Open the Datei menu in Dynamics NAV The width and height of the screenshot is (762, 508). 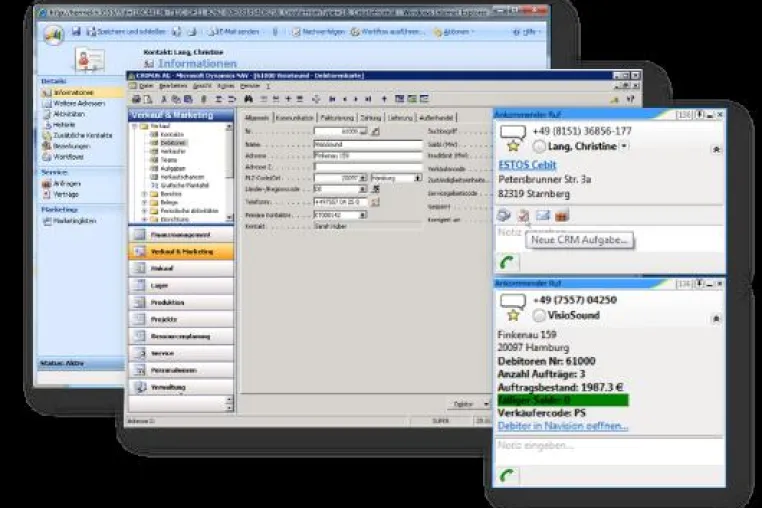click(x=146, y=86)
